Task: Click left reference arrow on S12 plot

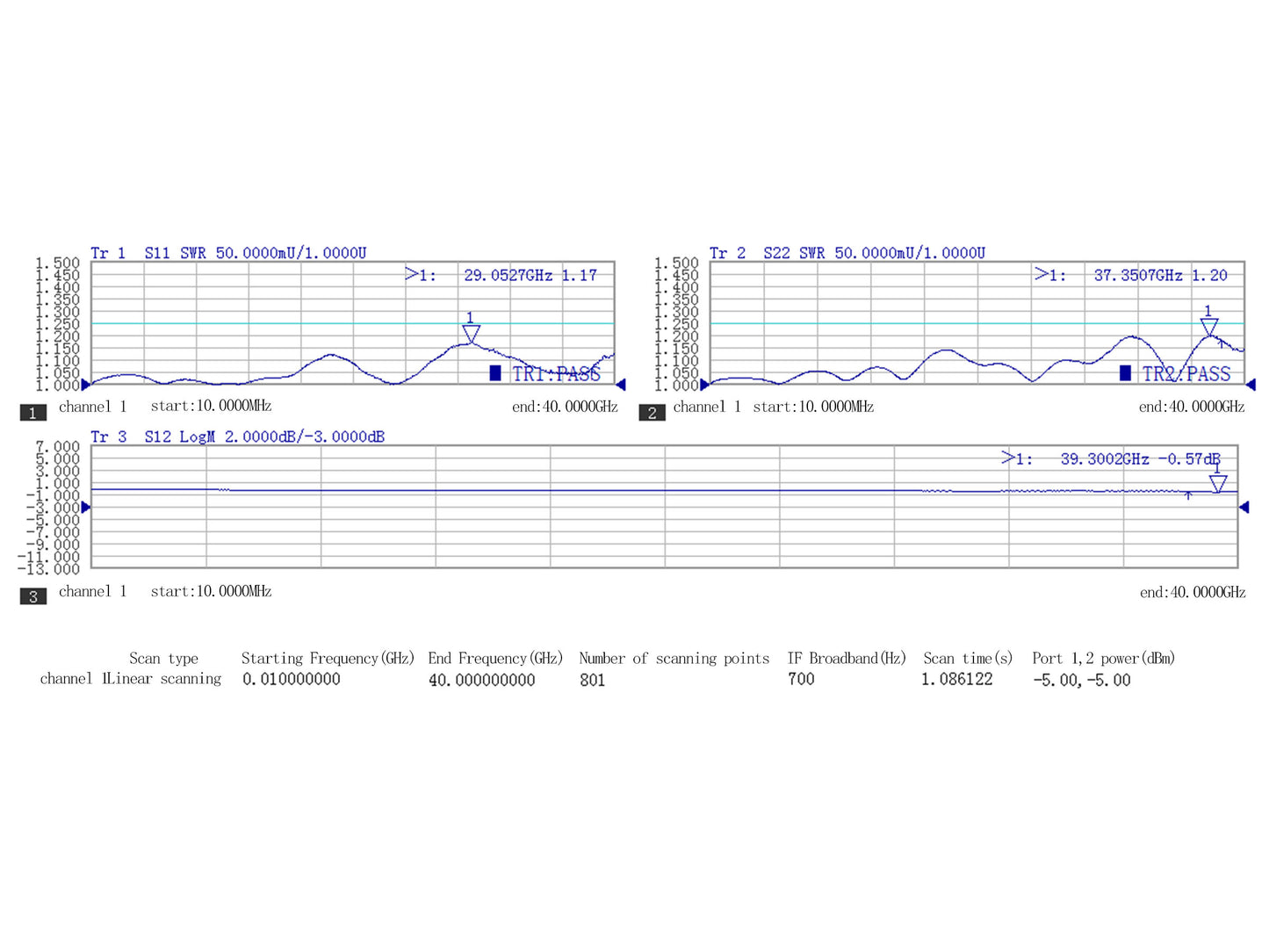Action: click(x=85, y=508)
